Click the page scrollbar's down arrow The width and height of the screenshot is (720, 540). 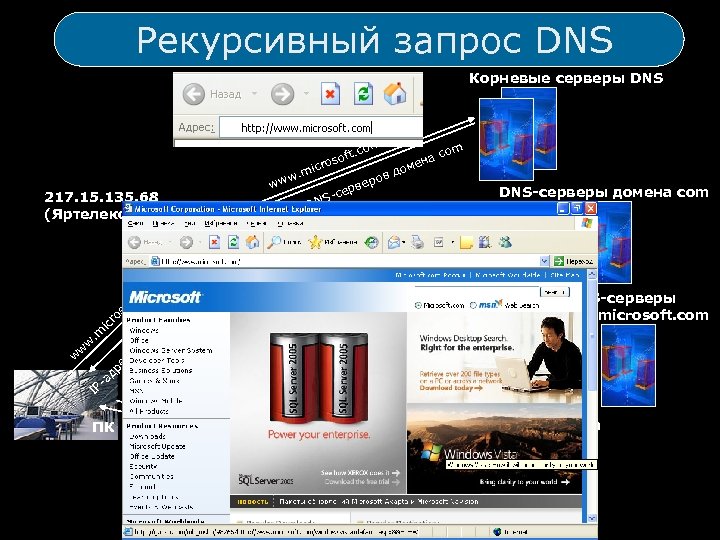592,518
